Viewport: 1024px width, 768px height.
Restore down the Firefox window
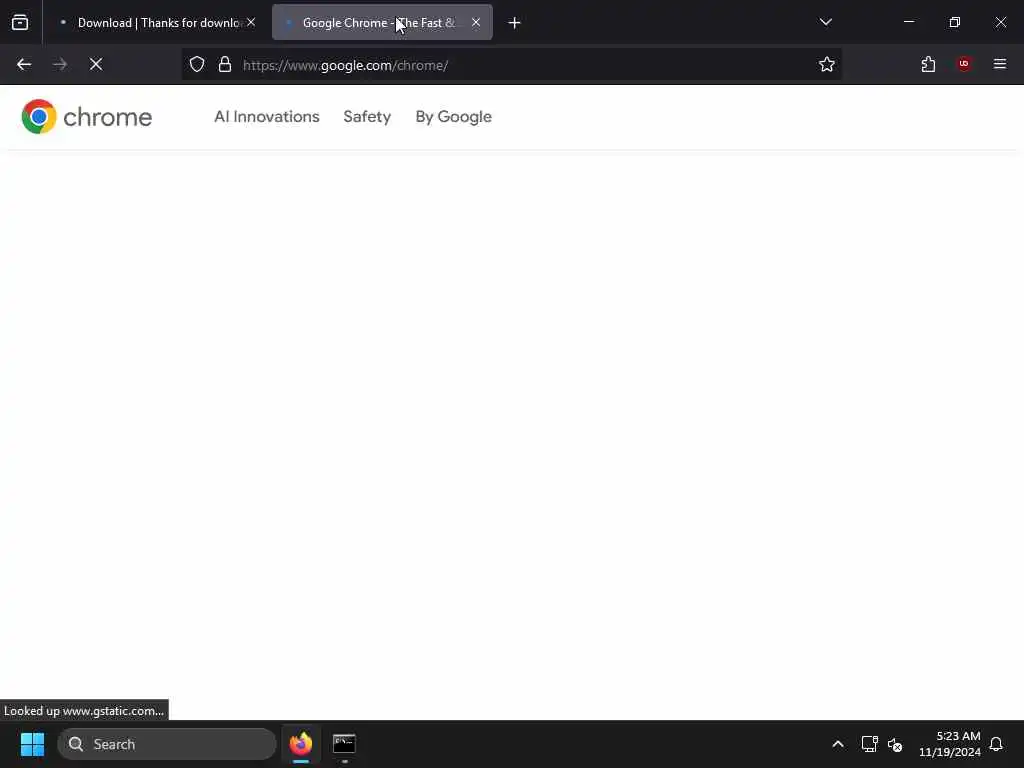pos(954,22)
